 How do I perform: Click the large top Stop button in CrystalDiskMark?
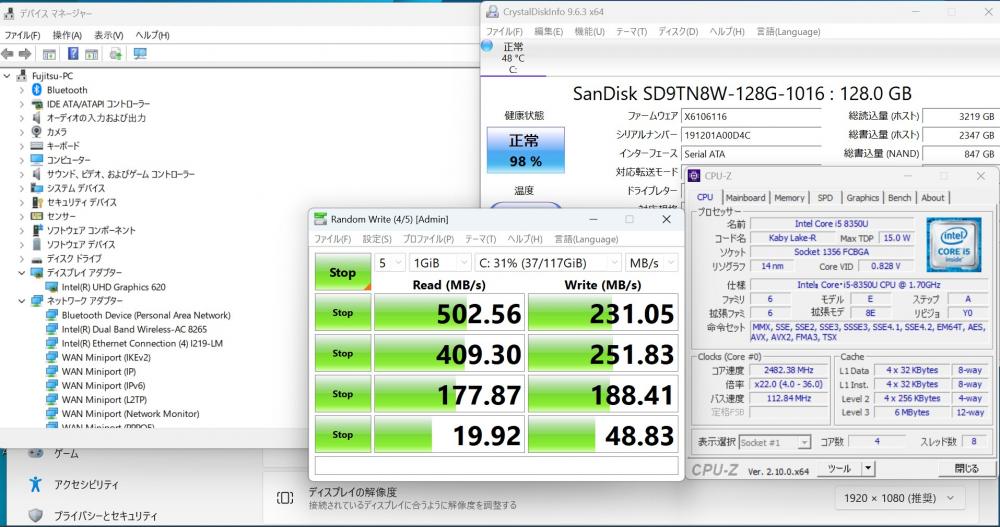tap(342, 272)
